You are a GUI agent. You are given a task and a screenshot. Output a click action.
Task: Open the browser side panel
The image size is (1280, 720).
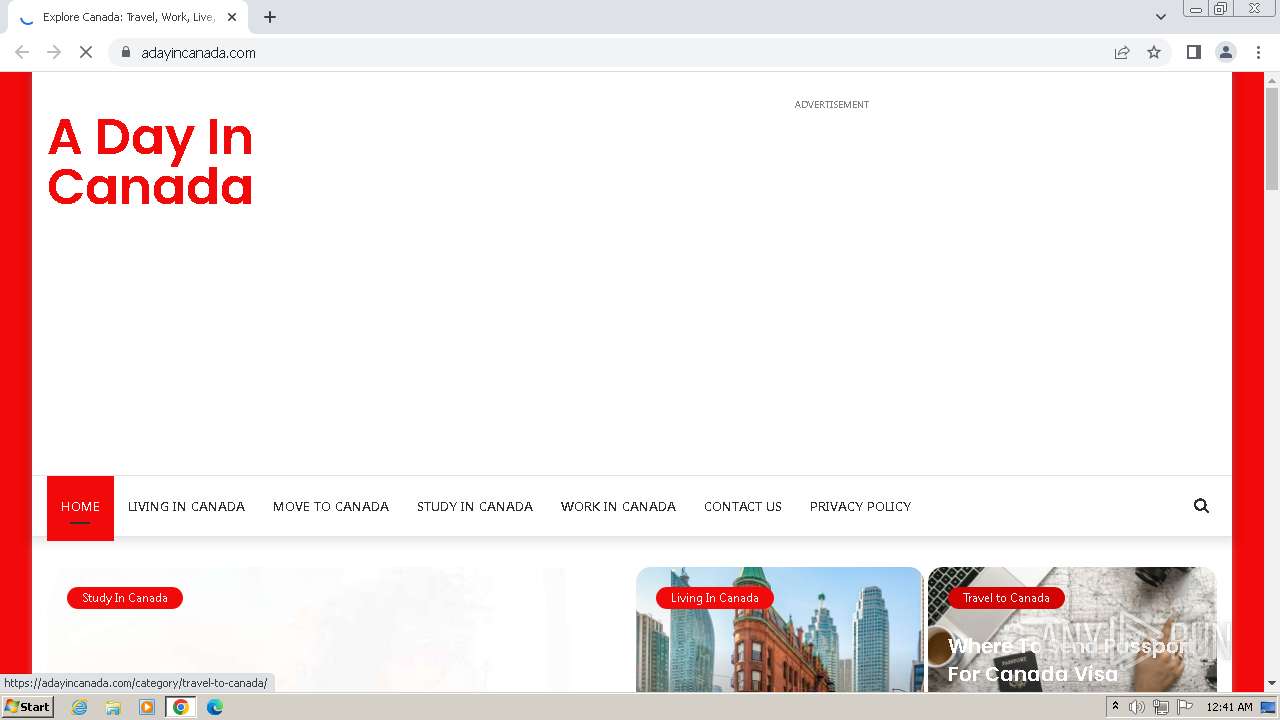pyautogui.click(x=1193, y=52)
